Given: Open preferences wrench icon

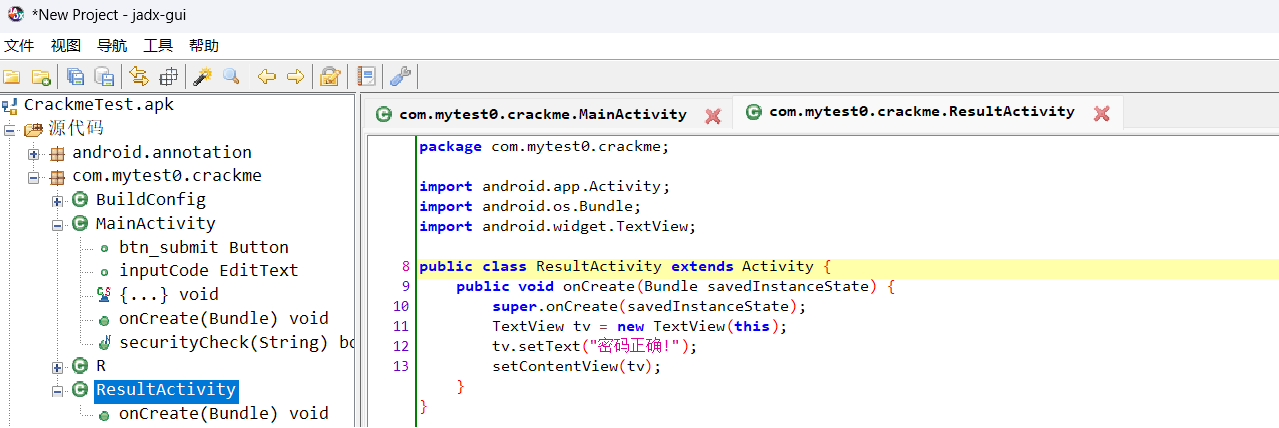Looking at the screenshot, I should pyautogui.click(x=400, y=76).
